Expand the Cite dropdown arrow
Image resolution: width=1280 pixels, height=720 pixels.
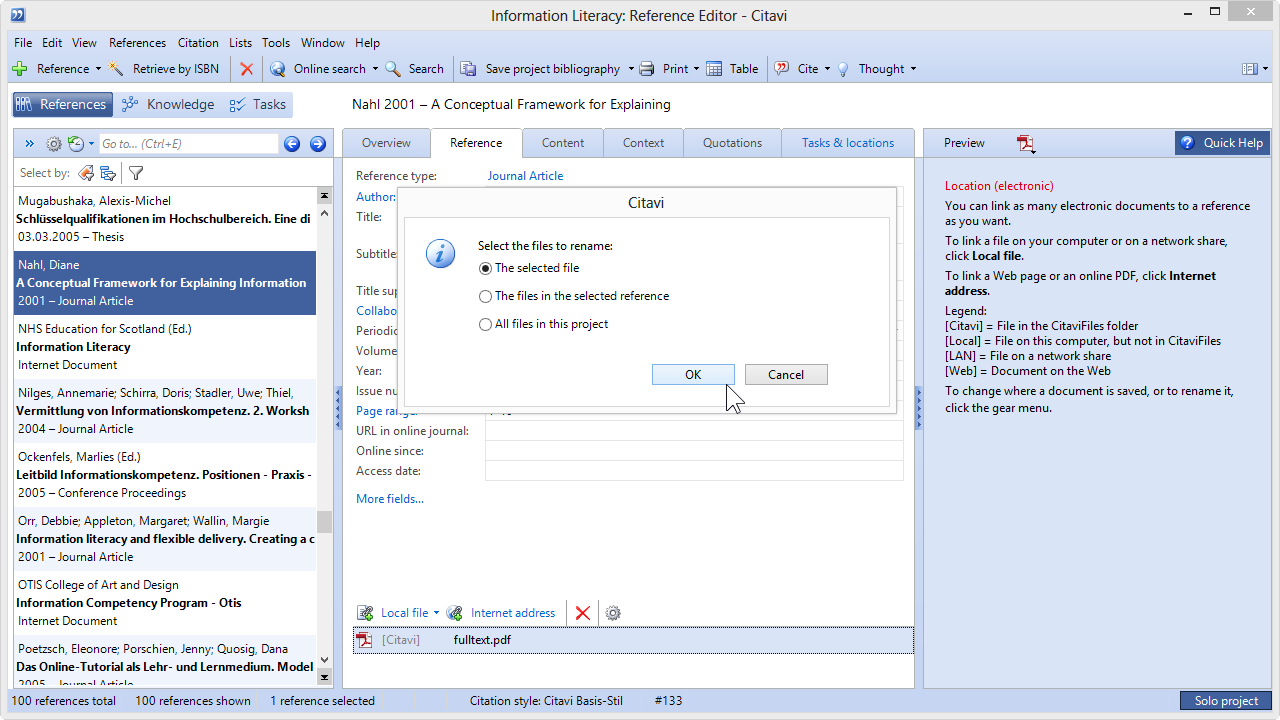tap(828, 69)
